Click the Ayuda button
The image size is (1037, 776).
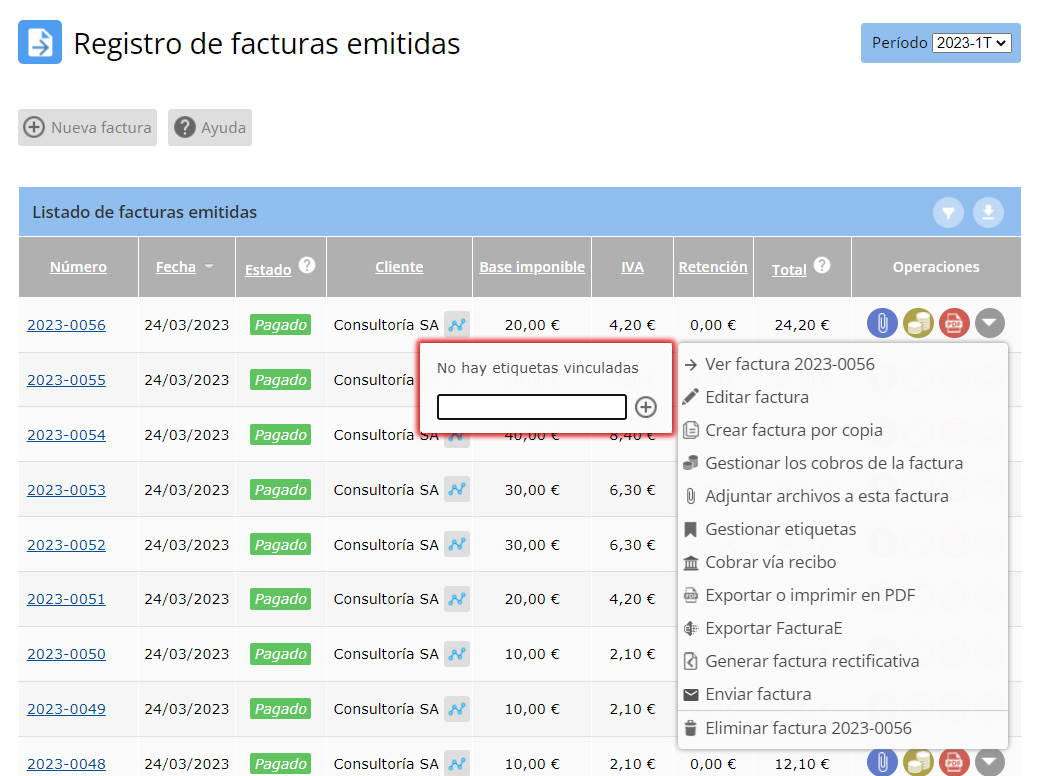210,127
